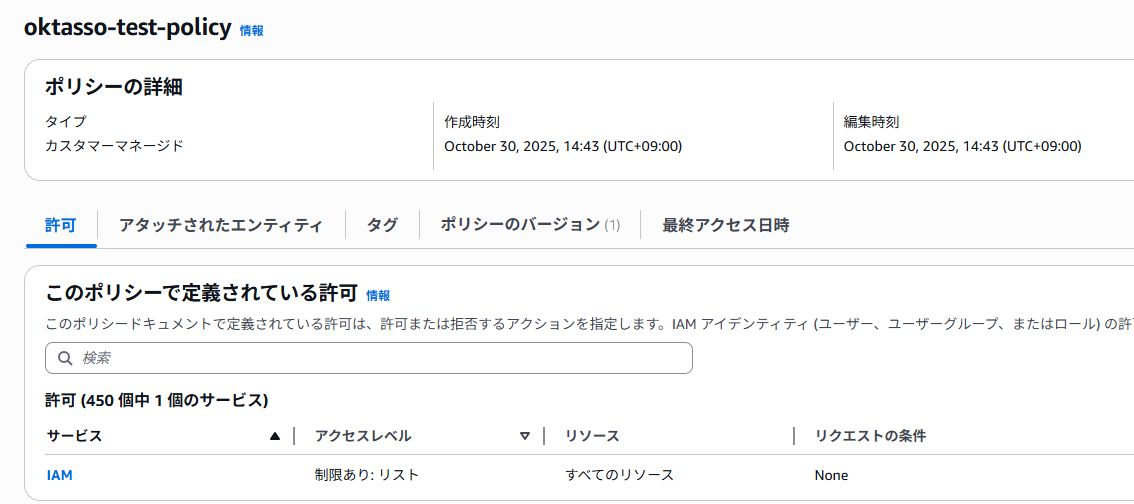Go to the 最終アクセス日時 tab
The height and width of the screenshot is (504, 1134).
click(x=726, y=225)
